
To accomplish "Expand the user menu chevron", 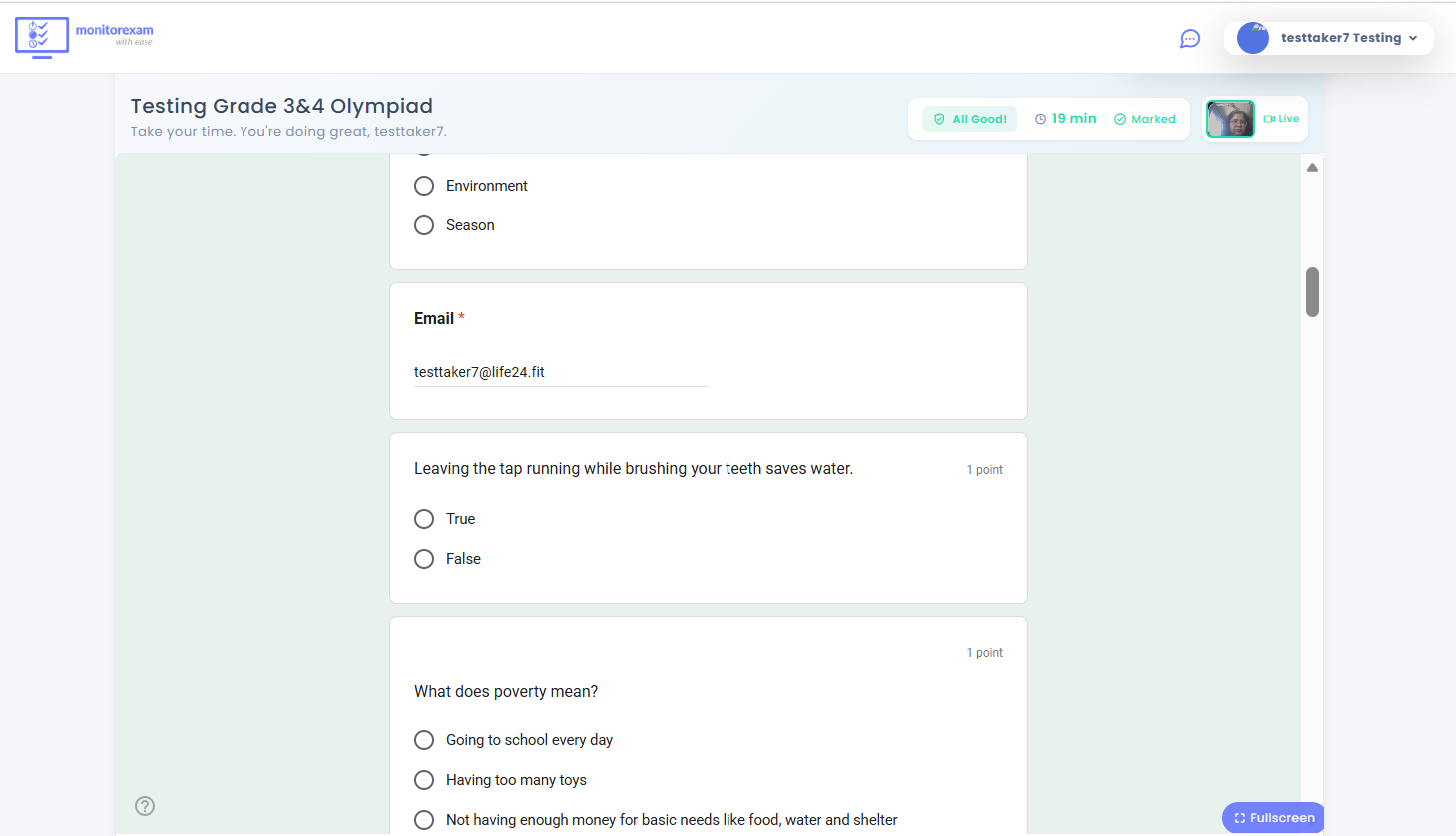I will pos(1413,38).
